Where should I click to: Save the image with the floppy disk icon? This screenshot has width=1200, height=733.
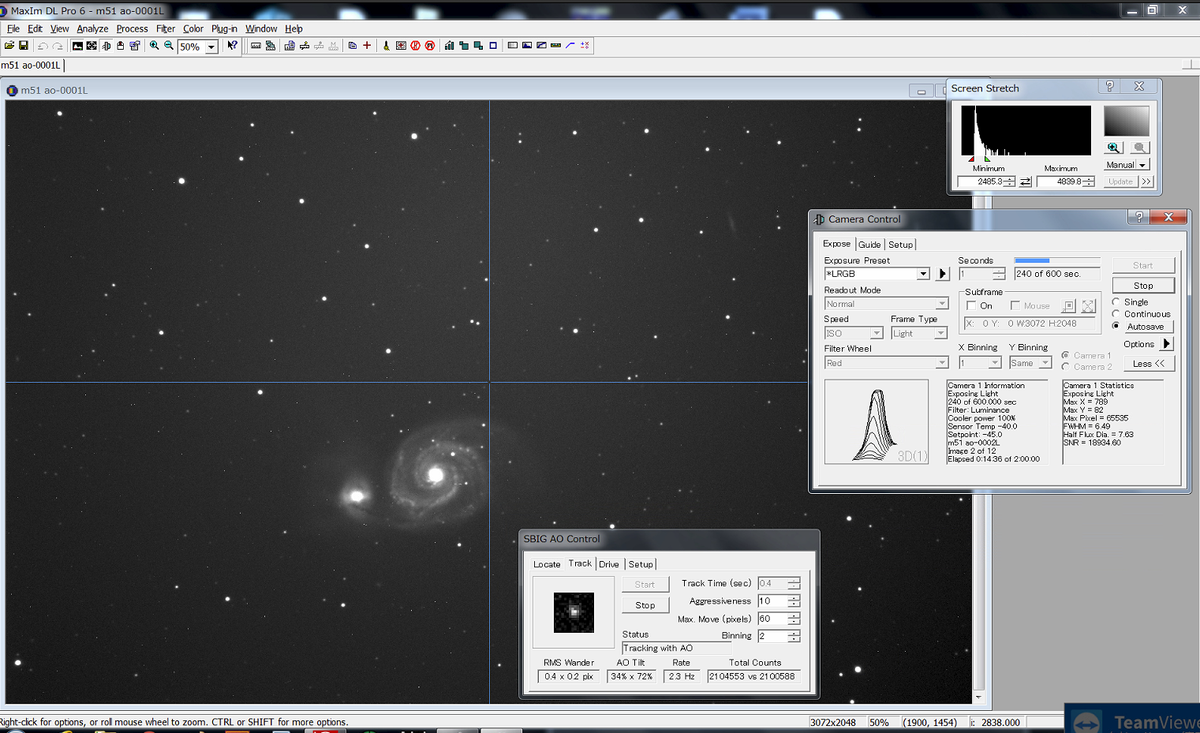[x=22, y=46]
